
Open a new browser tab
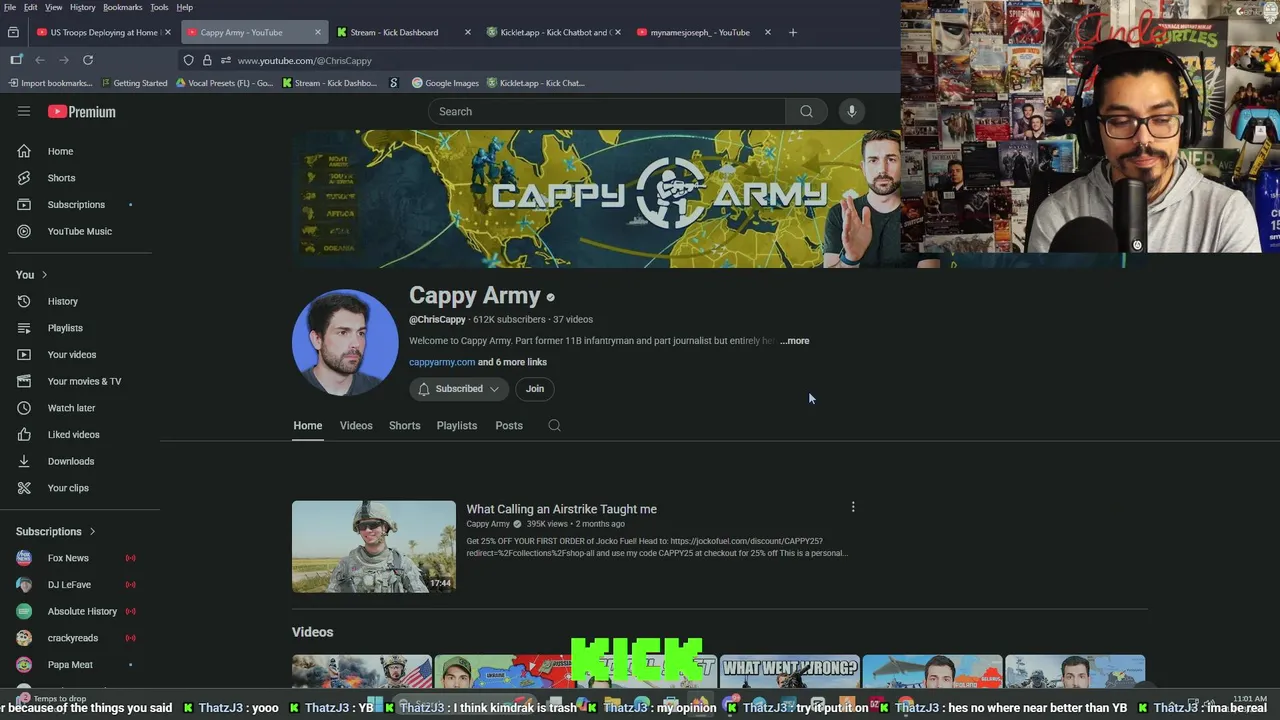792,32
